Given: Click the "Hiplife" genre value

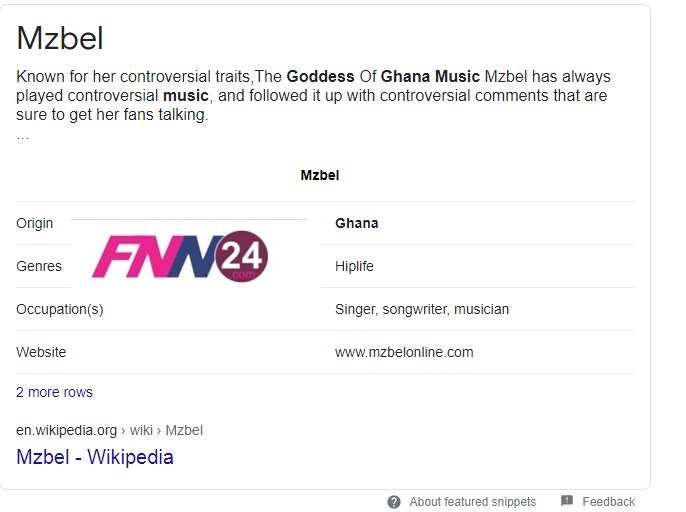Looking at the screenshot, I should tap(354, 266).
